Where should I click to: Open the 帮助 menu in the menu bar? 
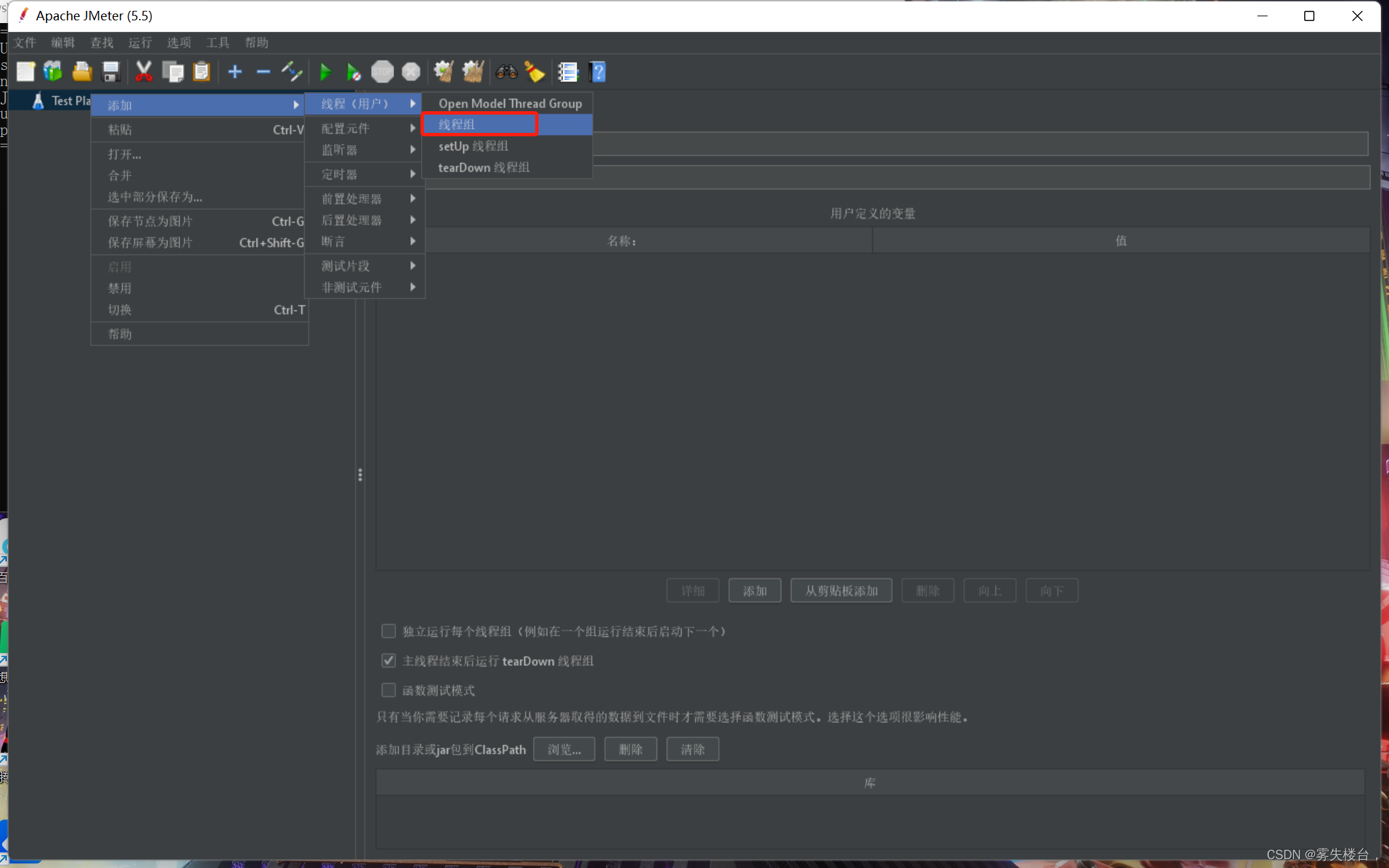click(x=256, y=43)
